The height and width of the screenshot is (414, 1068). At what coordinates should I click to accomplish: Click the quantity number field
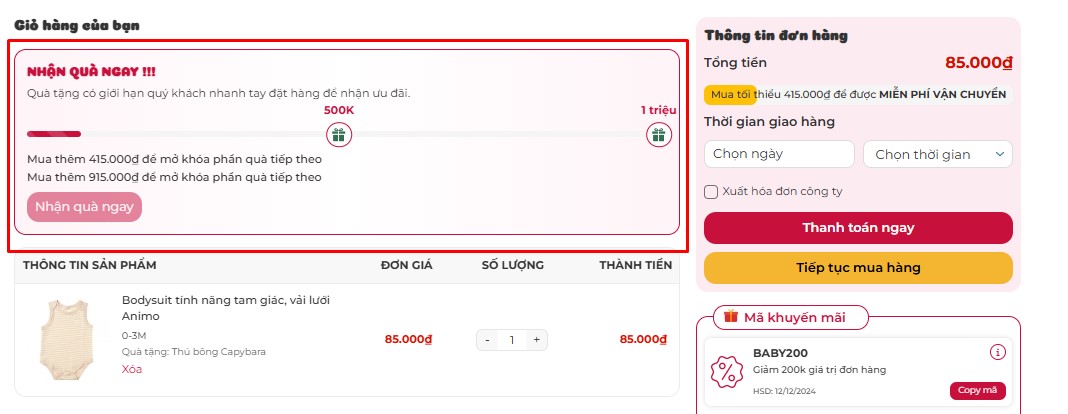click(512, 340)
